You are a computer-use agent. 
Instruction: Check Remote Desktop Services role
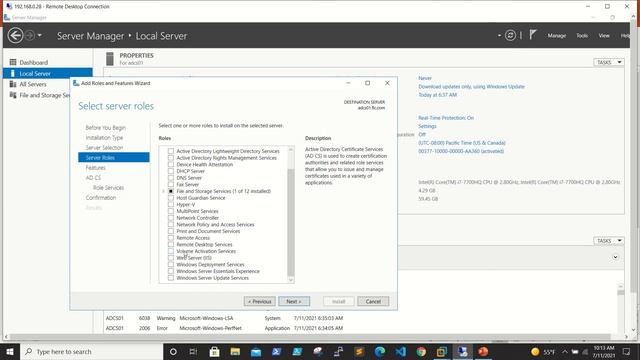(171, 244)
